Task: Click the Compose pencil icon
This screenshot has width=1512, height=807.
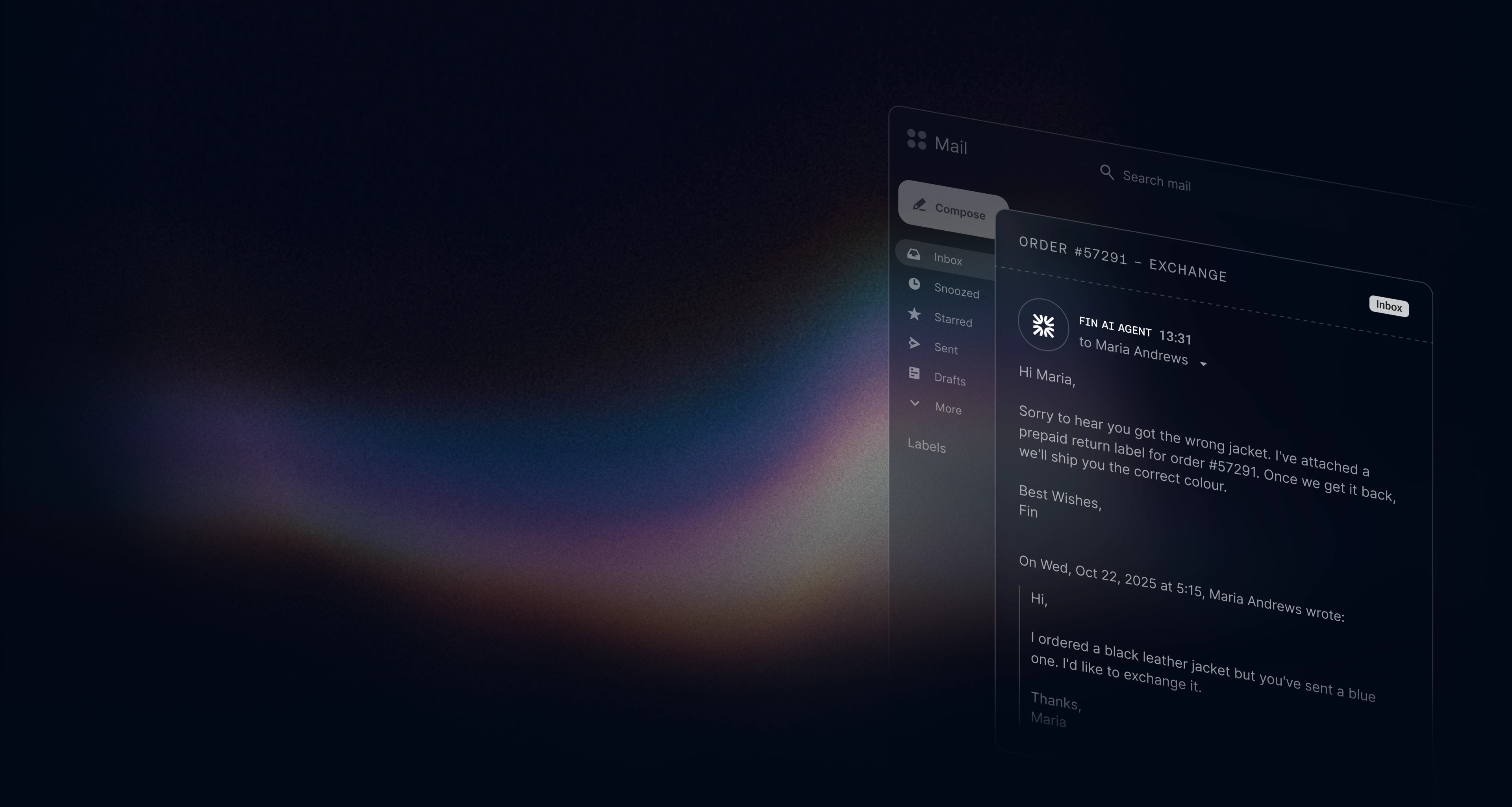Action: pyautogui.click(x=919, y=205)
